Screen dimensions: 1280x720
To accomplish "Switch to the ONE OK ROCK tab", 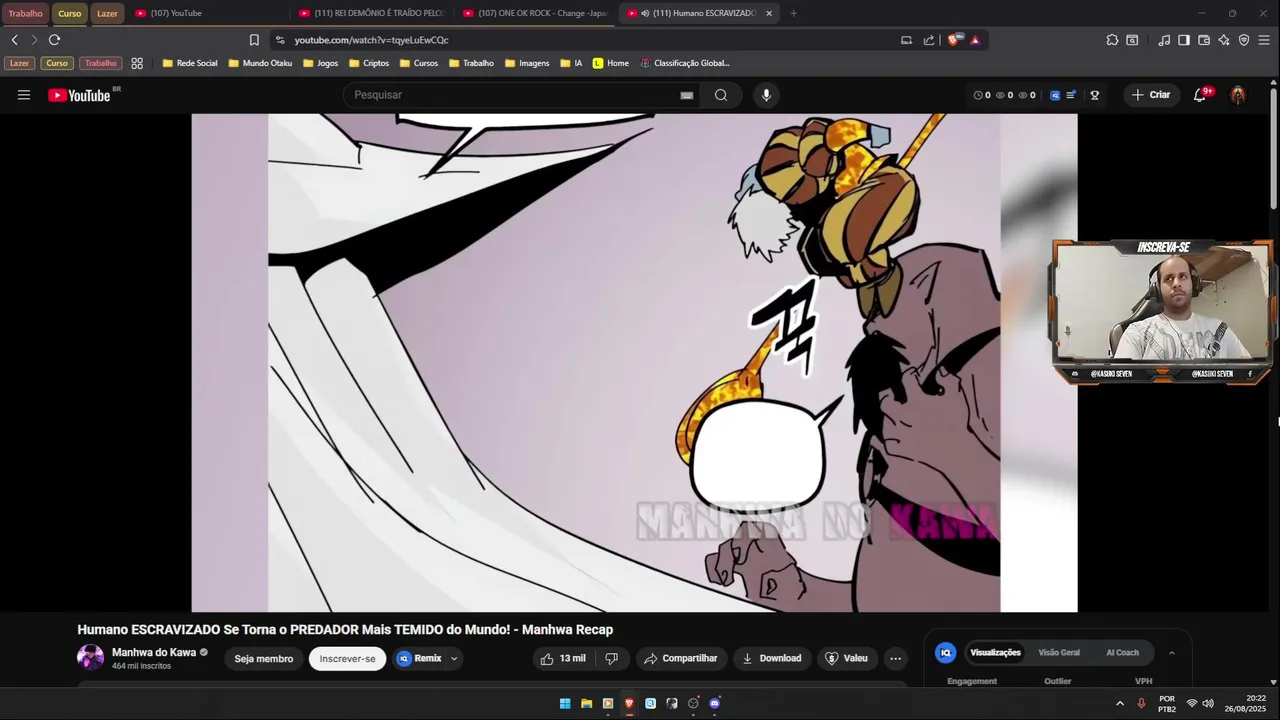I will click(535, 13).
